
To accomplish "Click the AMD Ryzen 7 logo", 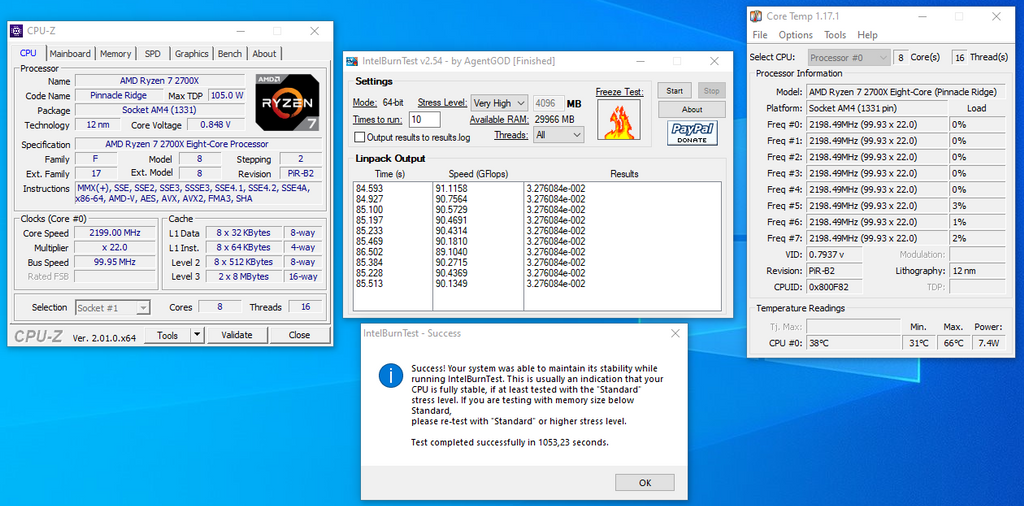I will (288, 103).
